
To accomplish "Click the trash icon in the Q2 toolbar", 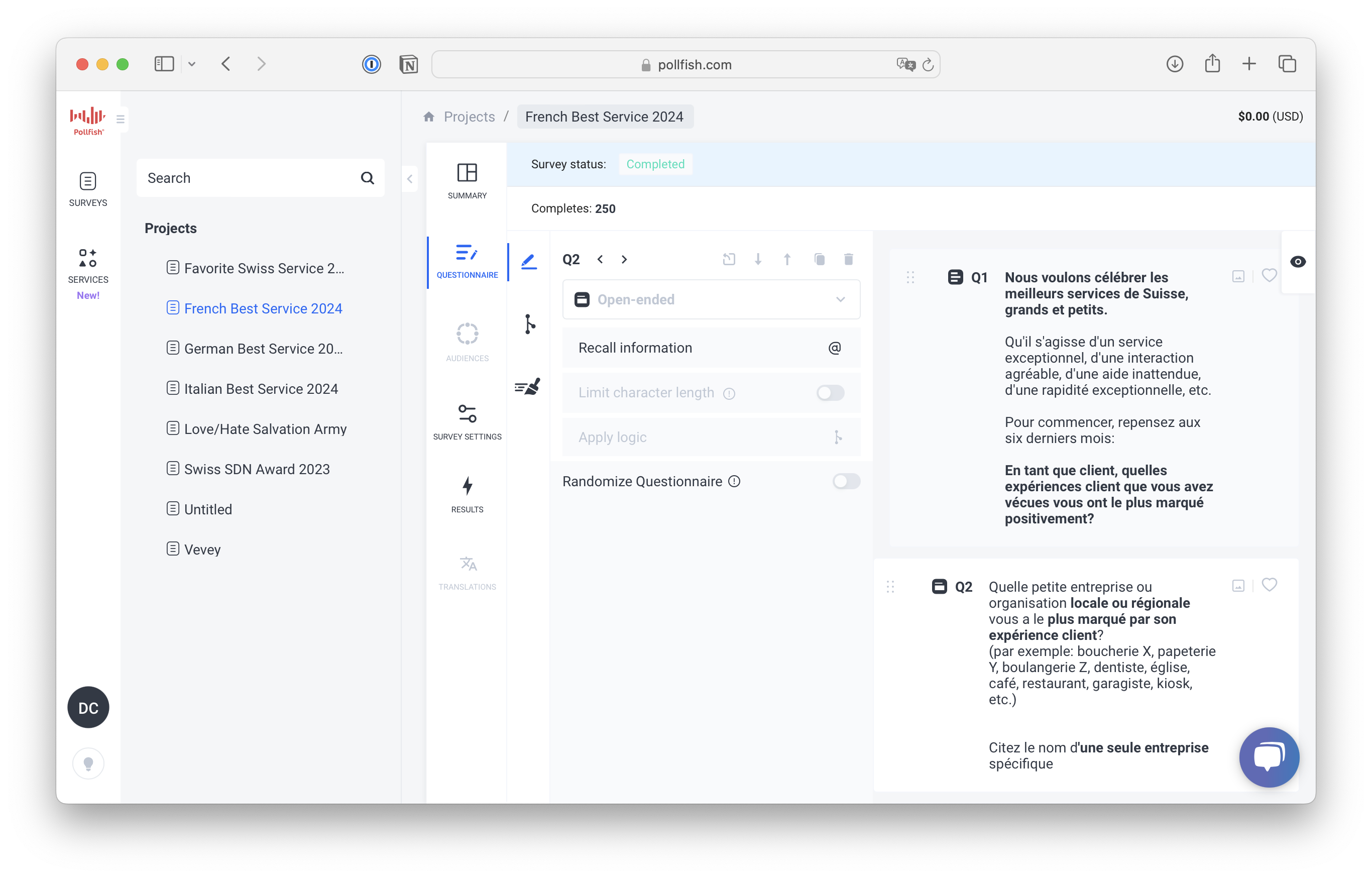I will (x=848, y=259).
